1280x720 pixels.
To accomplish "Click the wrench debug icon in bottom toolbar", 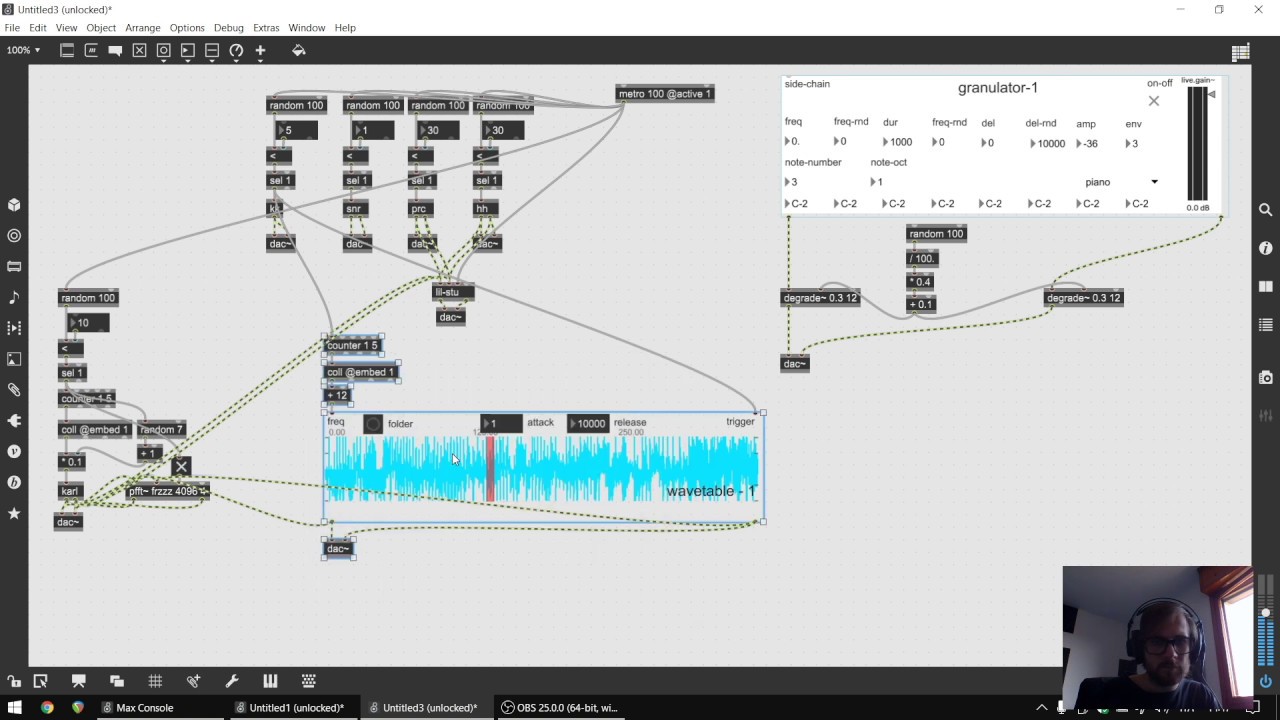I will (232, 681).
